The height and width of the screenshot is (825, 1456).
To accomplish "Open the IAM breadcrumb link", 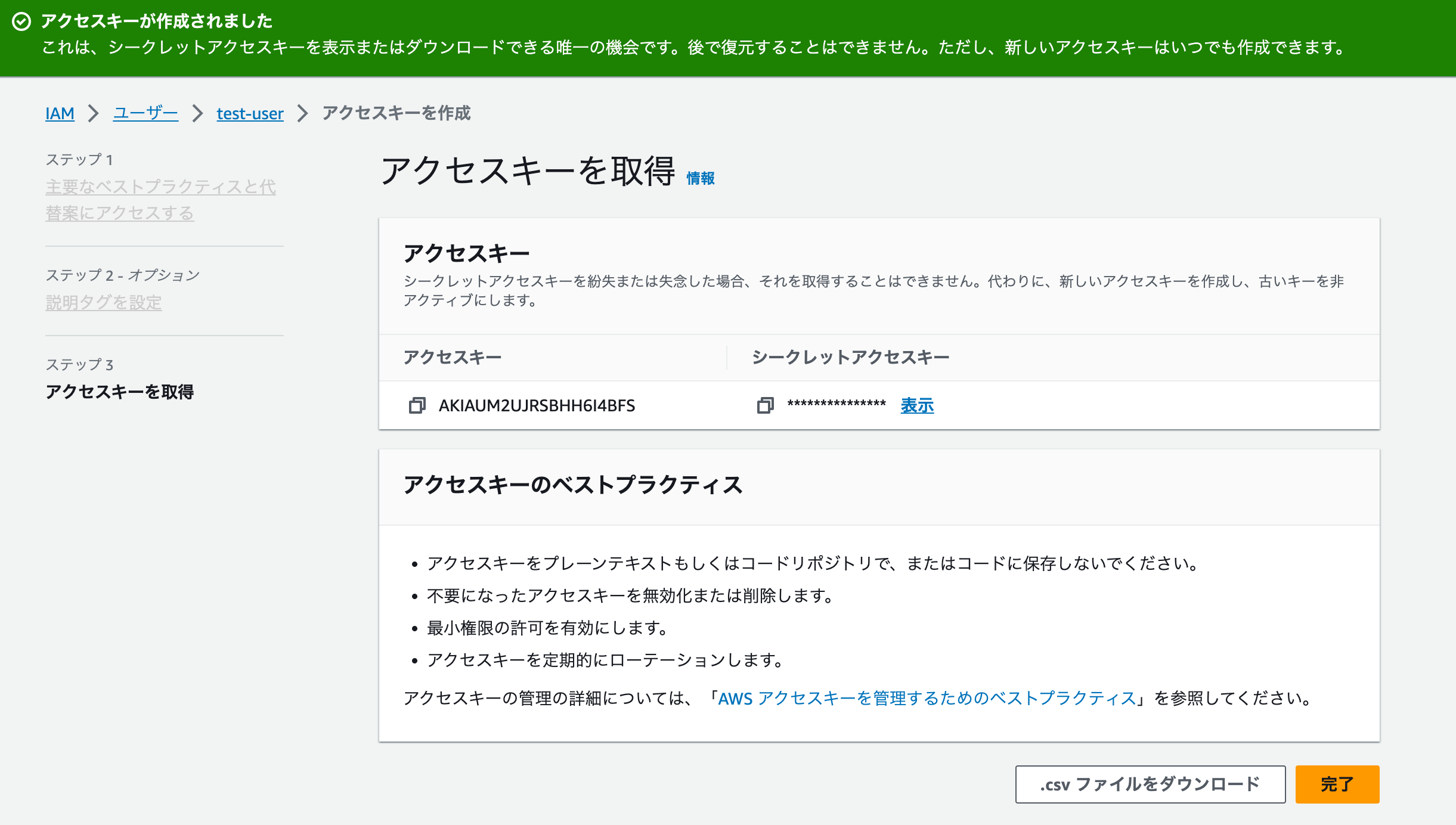I will coord(60,113).
